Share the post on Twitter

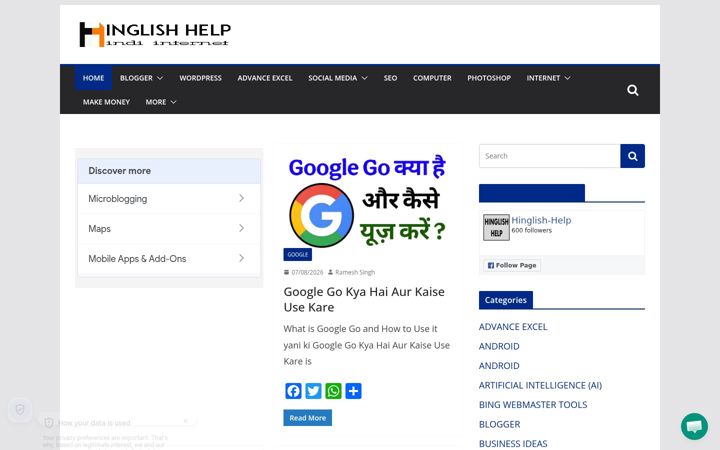point(313,391)
